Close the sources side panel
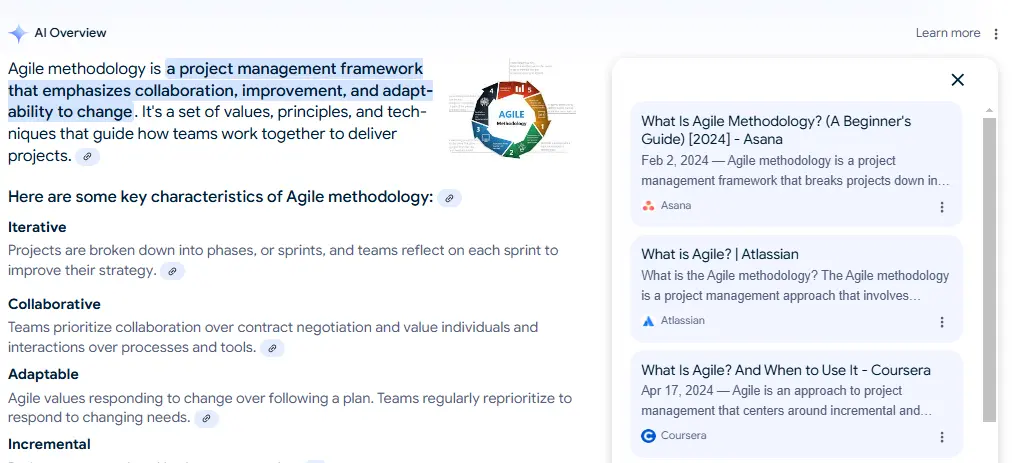The height and width of the screenshot is (463, 1015). pyautogui.click(x=957, y=80)
